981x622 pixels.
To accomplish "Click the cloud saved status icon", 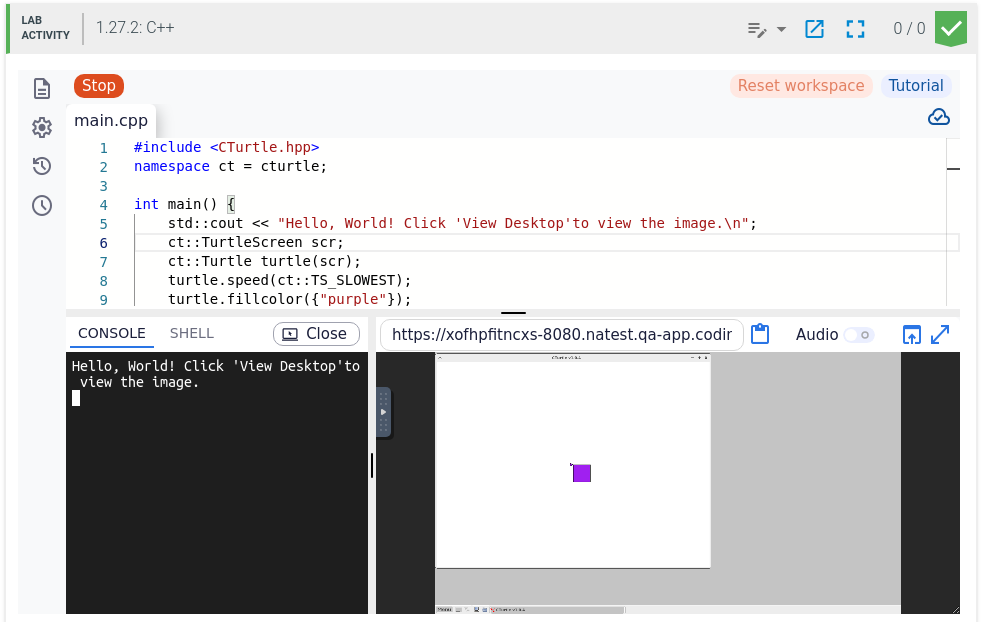I will (938, 117).
